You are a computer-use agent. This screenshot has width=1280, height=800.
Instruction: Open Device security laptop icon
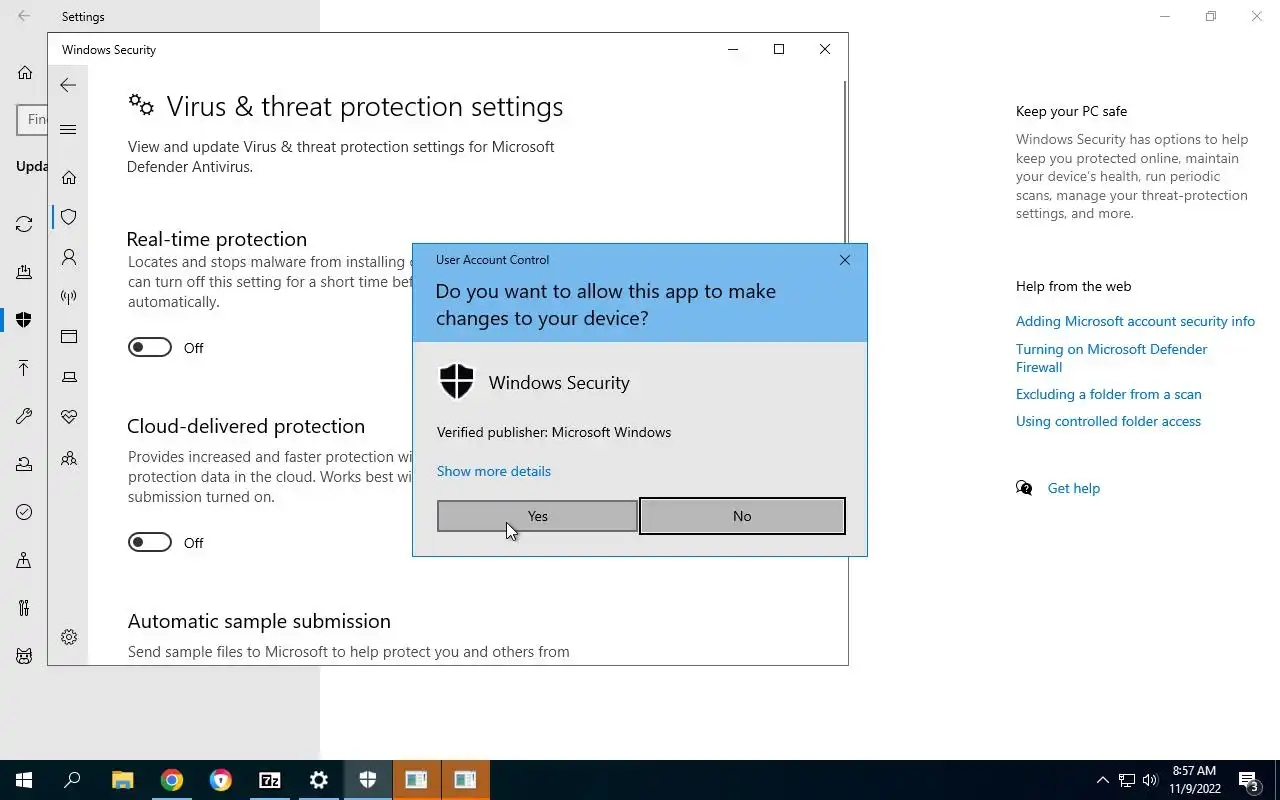coord(69,377)
